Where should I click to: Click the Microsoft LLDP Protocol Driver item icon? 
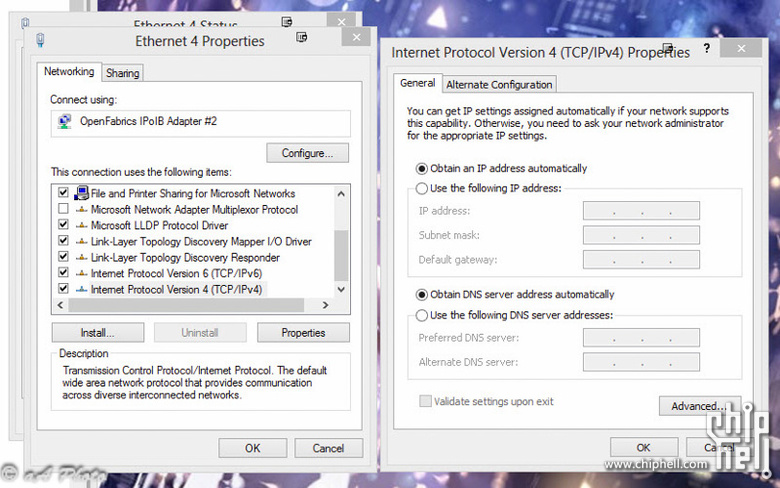pyautogui.click(x=82, y=226)
